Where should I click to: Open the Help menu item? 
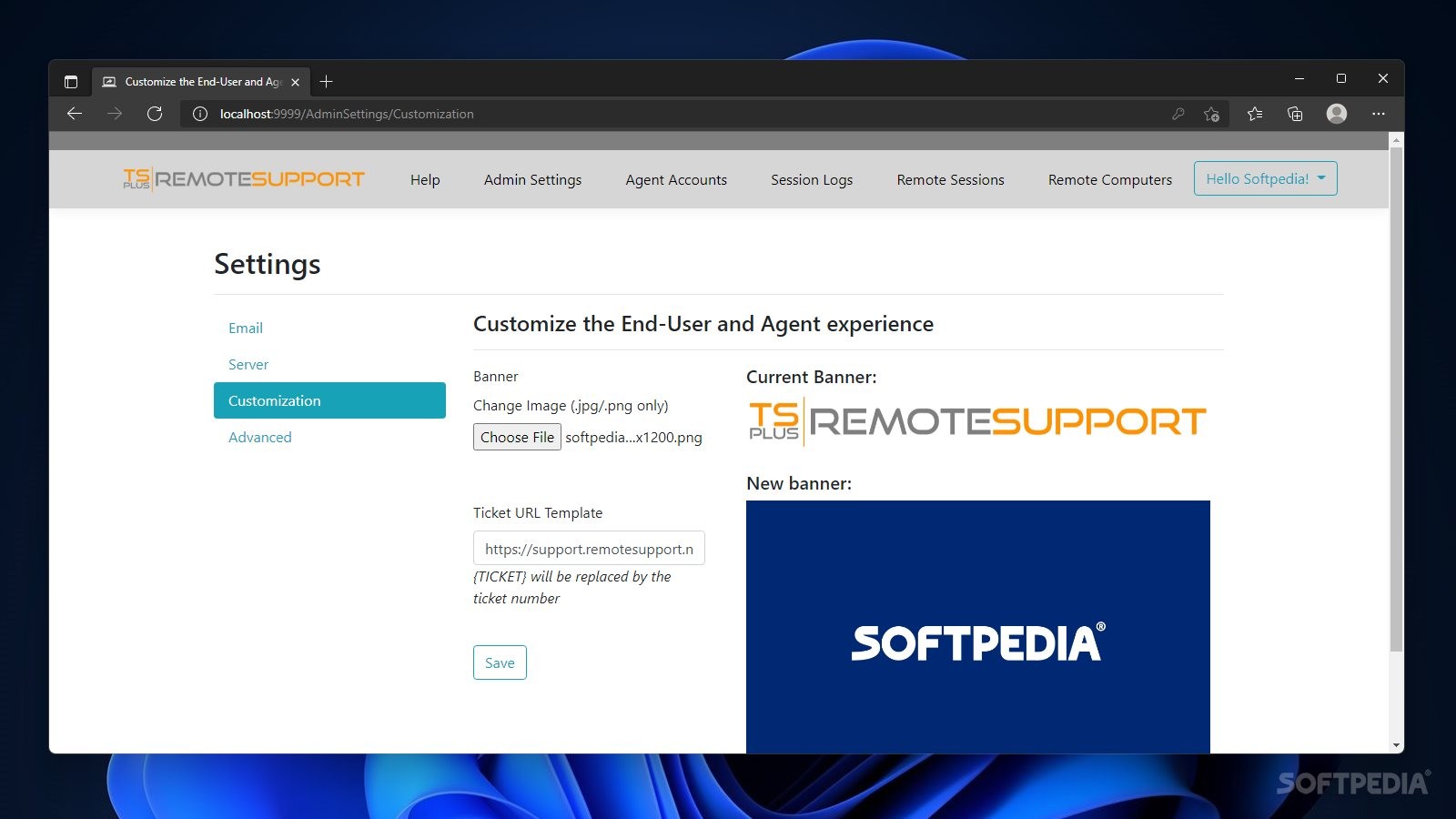[425, 180]
